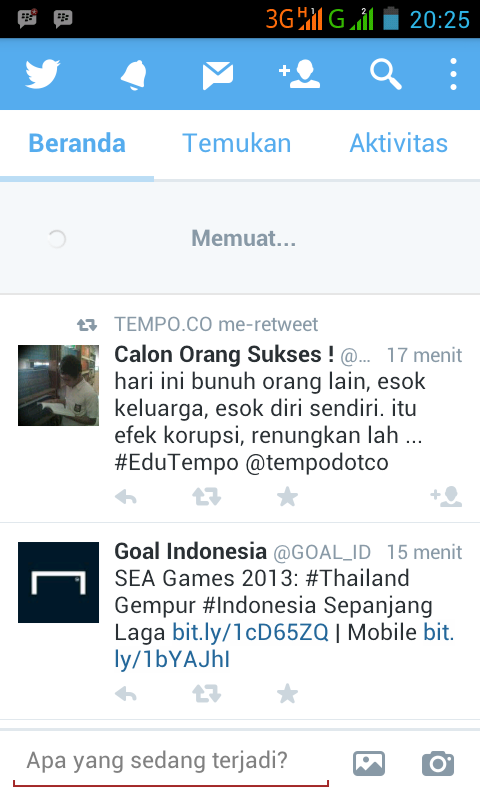Select the Beranda tab
Viewport: 480px width, 800px height.
pos(77,143)
